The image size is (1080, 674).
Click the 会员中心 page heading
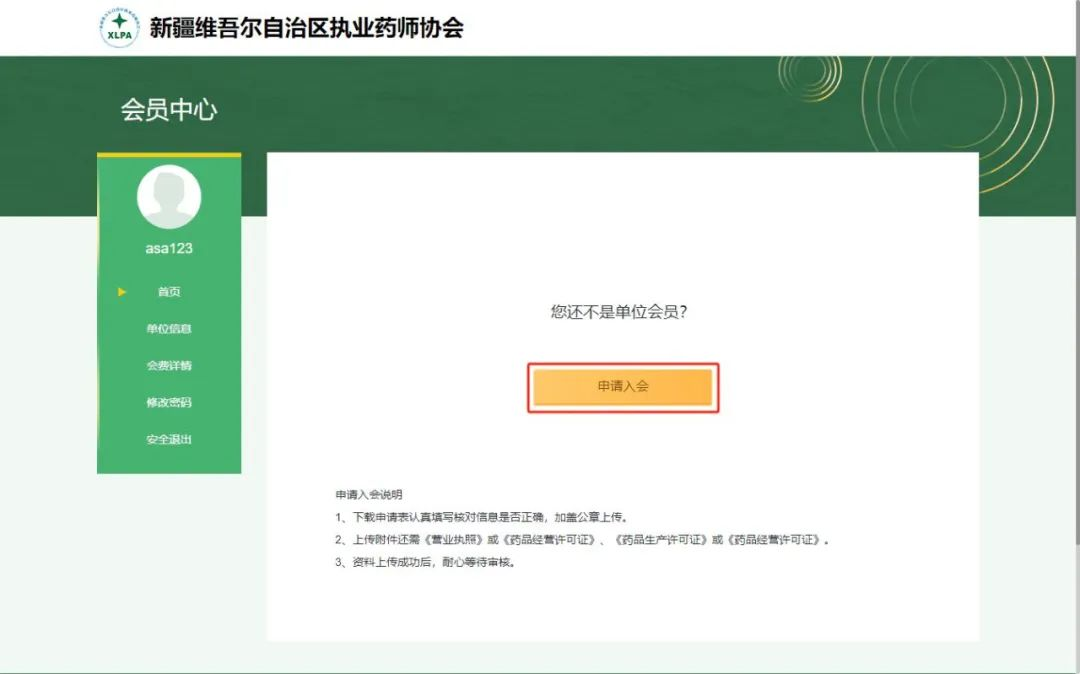[x=169, y=110]
